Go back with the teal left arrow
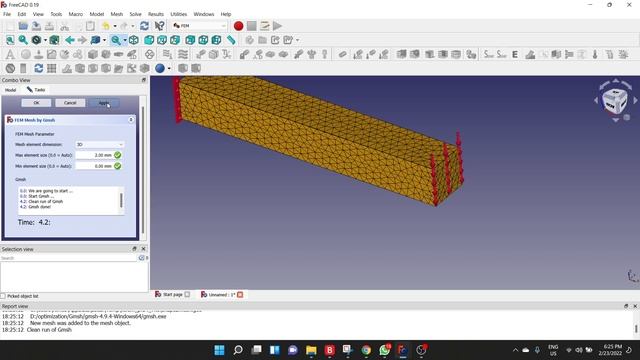640x360 pixels. (70, 40)
